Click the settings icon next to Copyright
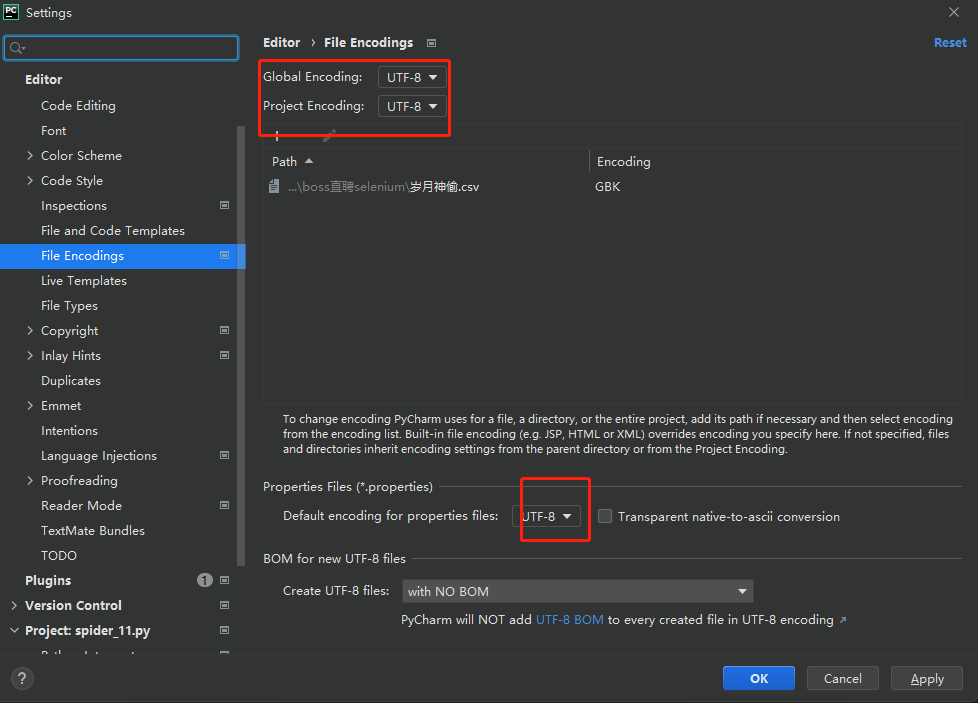The width and height of the screenshot is (978, 703). (224, 330)
